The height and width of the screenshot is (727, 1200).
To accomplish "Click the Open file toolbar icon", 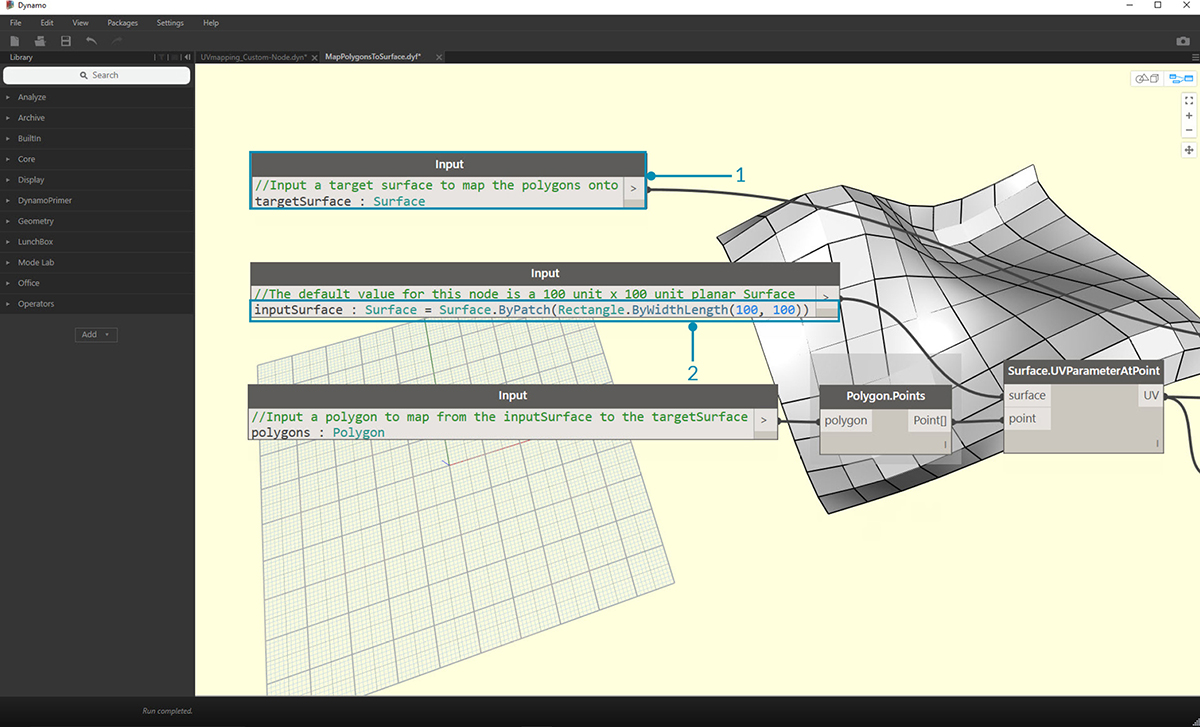I will 40,40.
